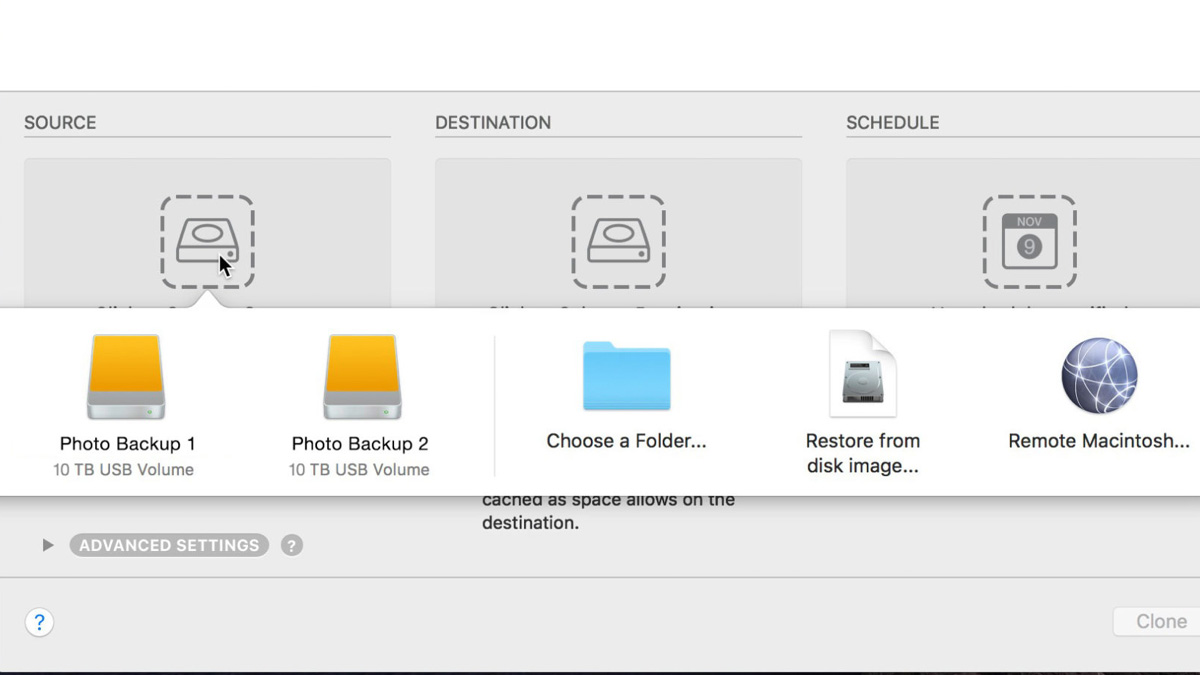Click the Restore from disk image... text
Screen dimensions: 1200x675
862,452
